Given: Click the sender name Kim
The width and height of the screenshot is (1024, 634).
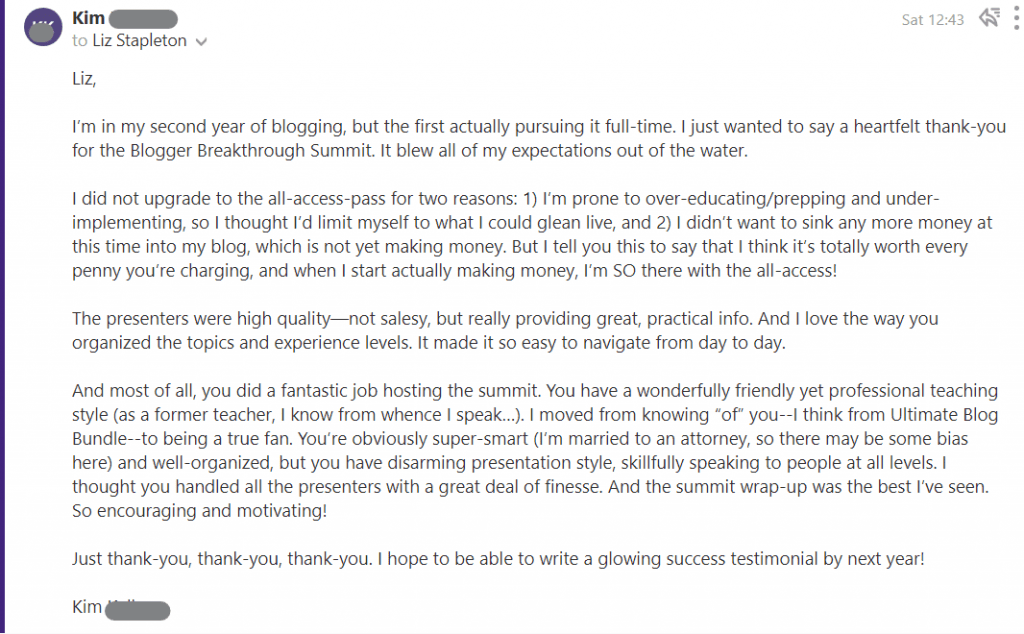Looking at the screenshot, I should (88, 18).
